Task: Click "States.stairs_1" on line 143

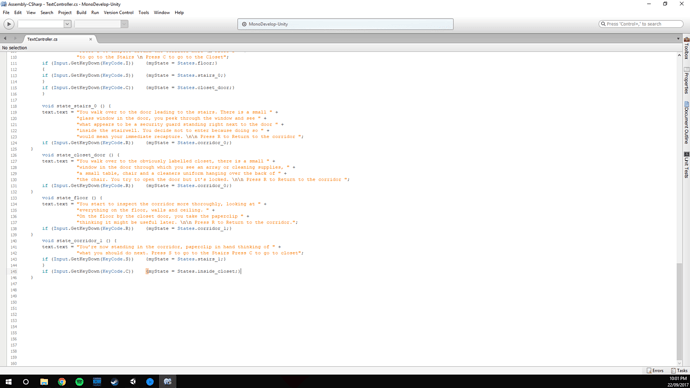Action: click(x=200, y=259)
